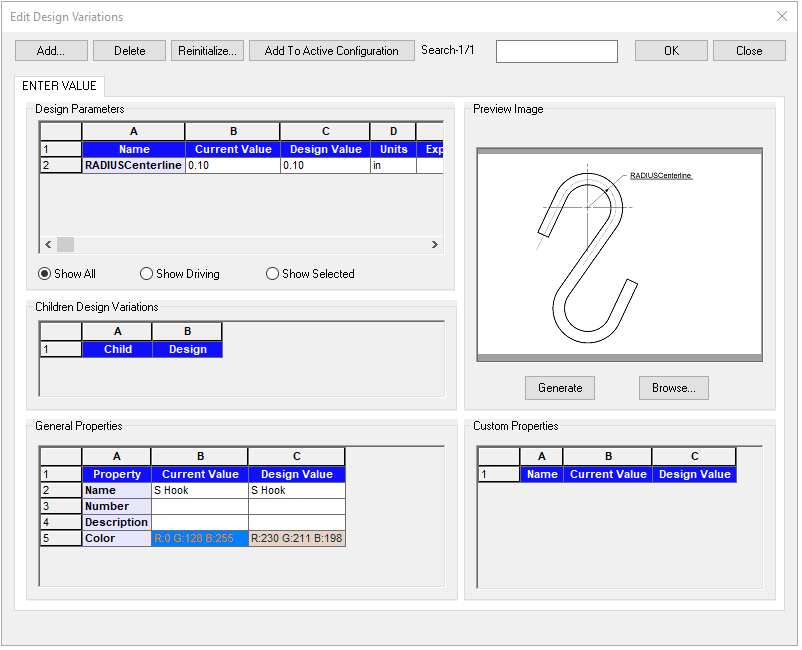This screenshot has height=650, width=802.
Task: Click Add To Active Configuration
Action: 331,51
